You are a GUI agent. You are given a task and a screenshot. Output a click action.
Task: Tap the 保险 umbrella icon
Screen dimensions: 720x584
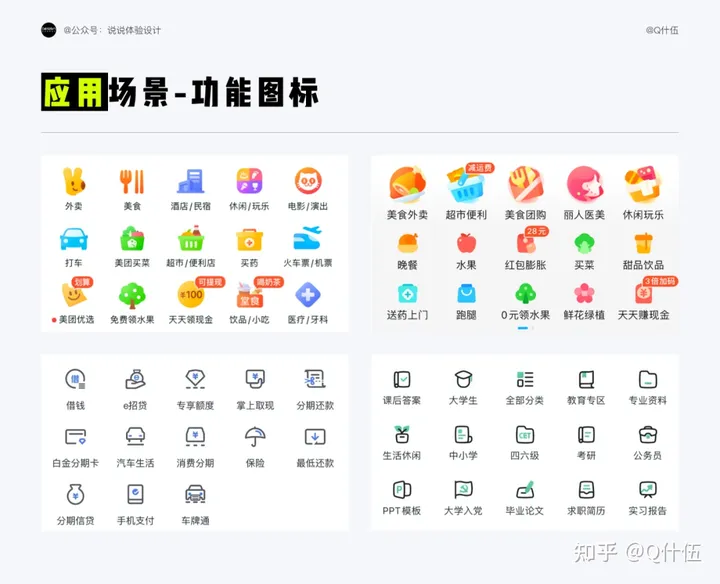pyautogui.click(x=255, y=437)
